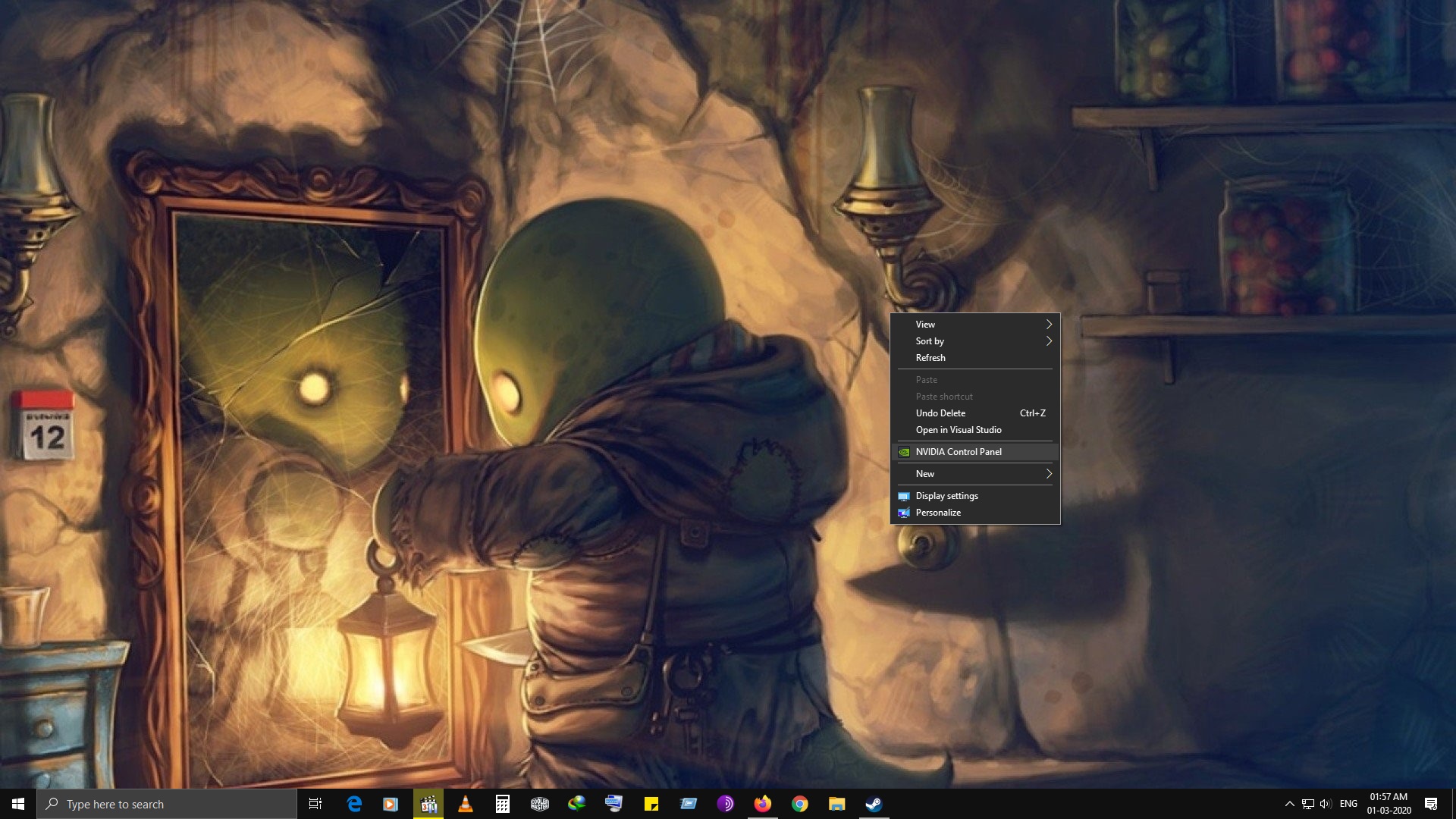Screen dimensions: 1456x819
Task: Open Display settings entry
Action: (x=946, y=496)
